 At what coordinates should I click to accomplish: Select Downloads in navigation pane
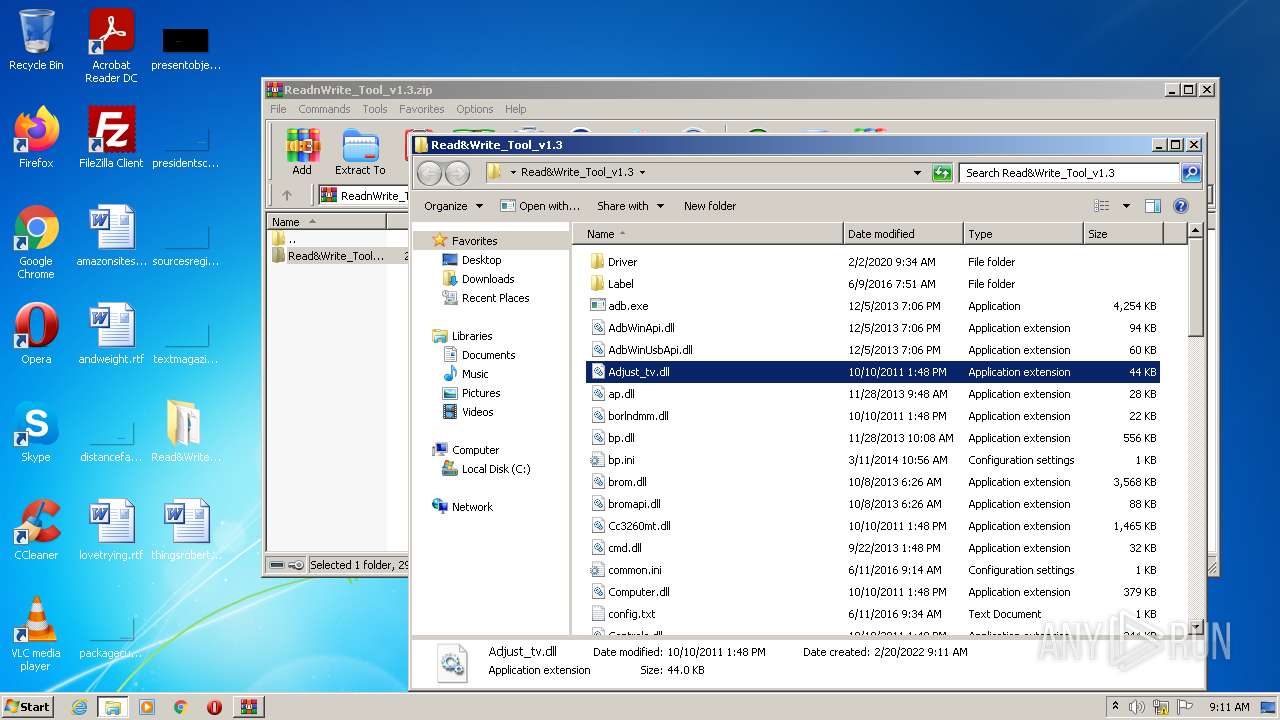pos(488,279)
